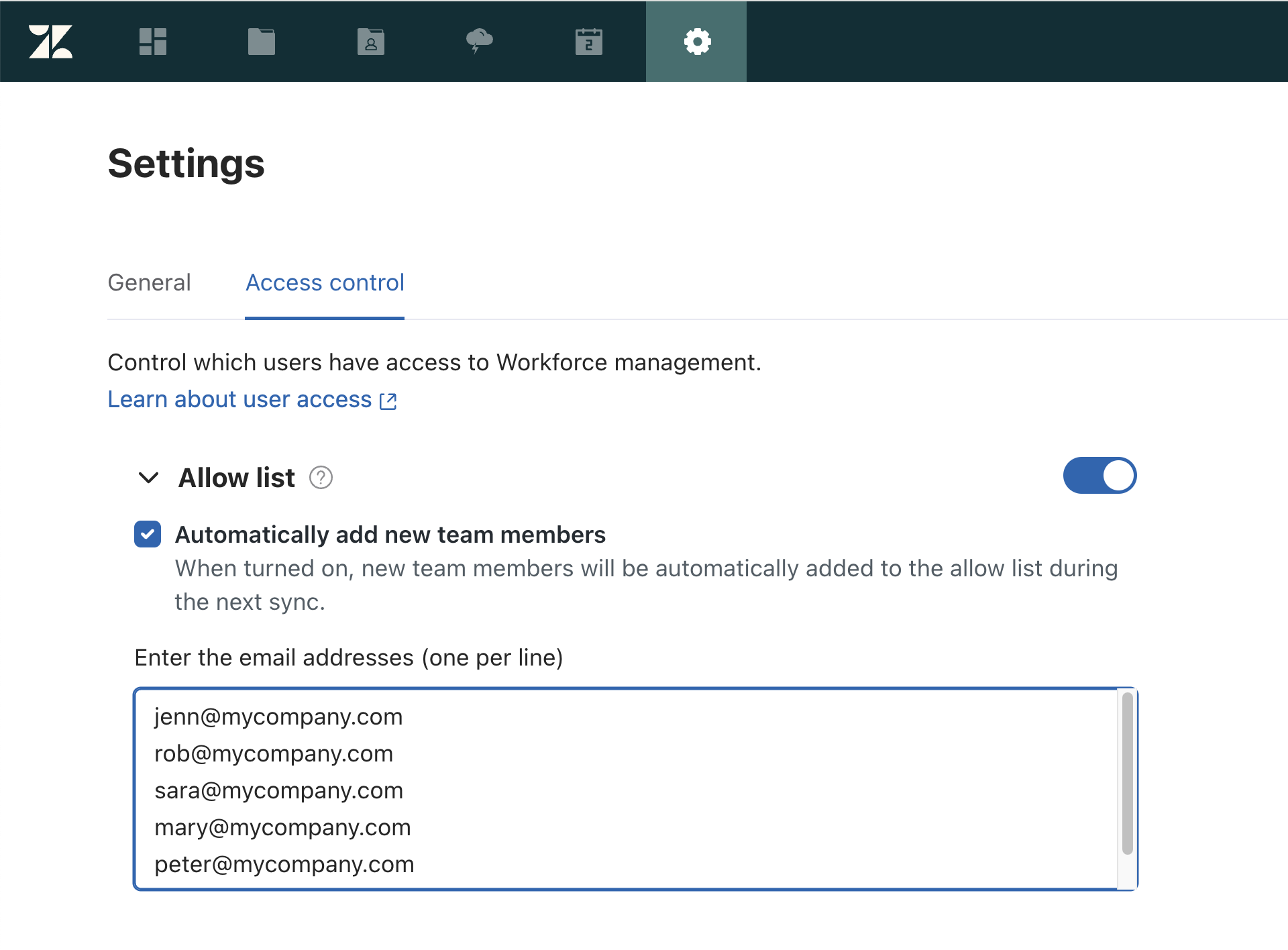Click the help icon beside Allow list
Screen dimensions: 1288x950
pos(321,478)
